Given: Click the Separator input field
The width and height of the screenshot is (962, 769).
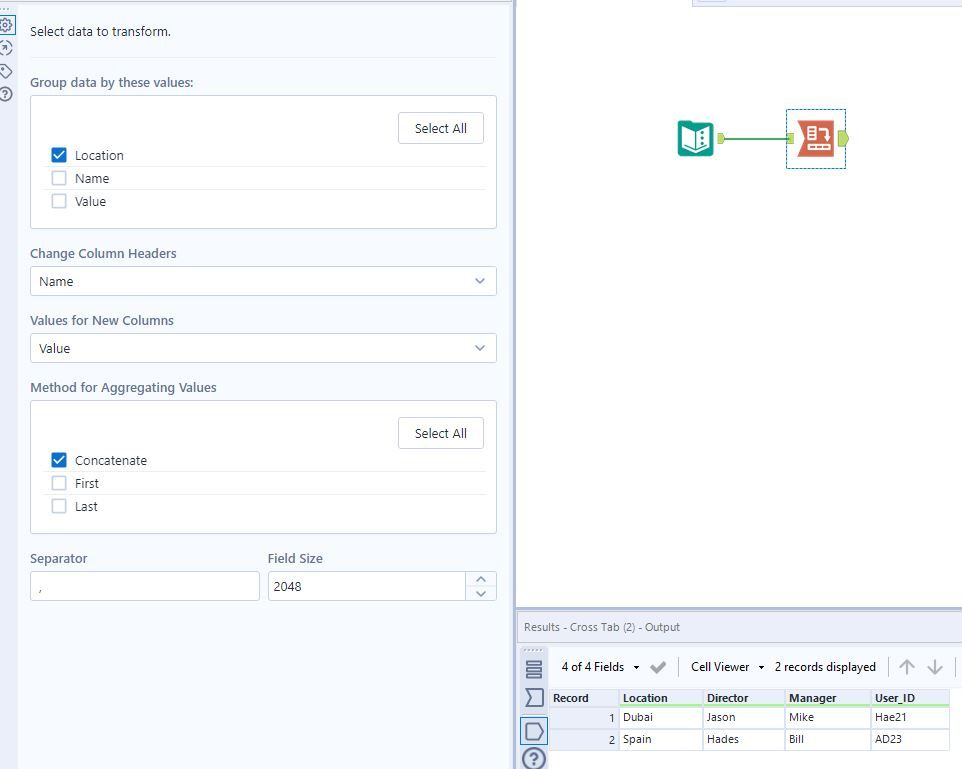Looking at the screenshot, I should point(145,586).
